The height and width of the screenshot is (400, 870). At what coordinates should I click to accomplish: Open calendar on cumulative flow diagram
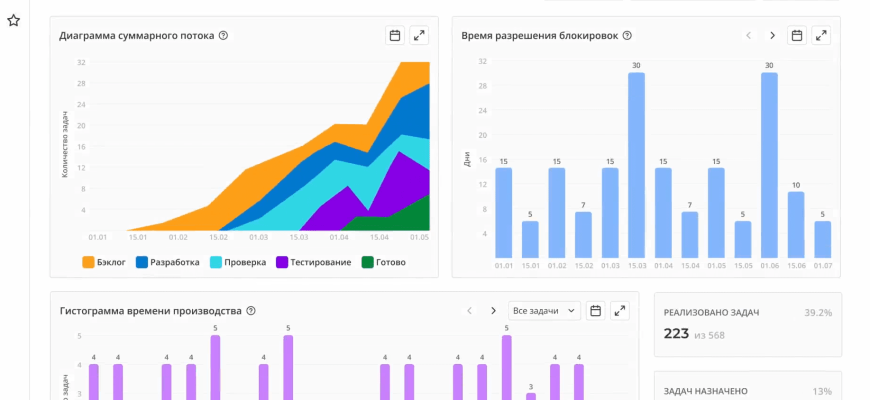(395, 36)
